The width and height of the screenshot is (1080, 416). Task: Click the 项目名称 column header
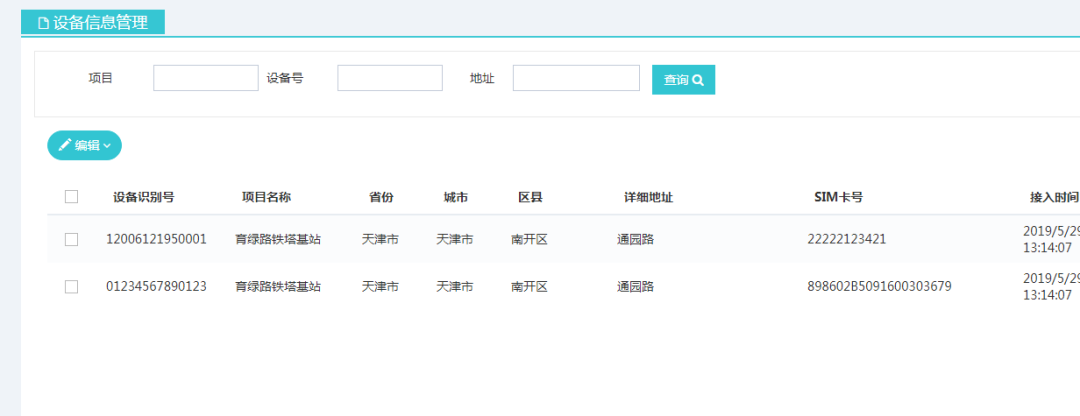pyautogui.click(x=266, y=197)
